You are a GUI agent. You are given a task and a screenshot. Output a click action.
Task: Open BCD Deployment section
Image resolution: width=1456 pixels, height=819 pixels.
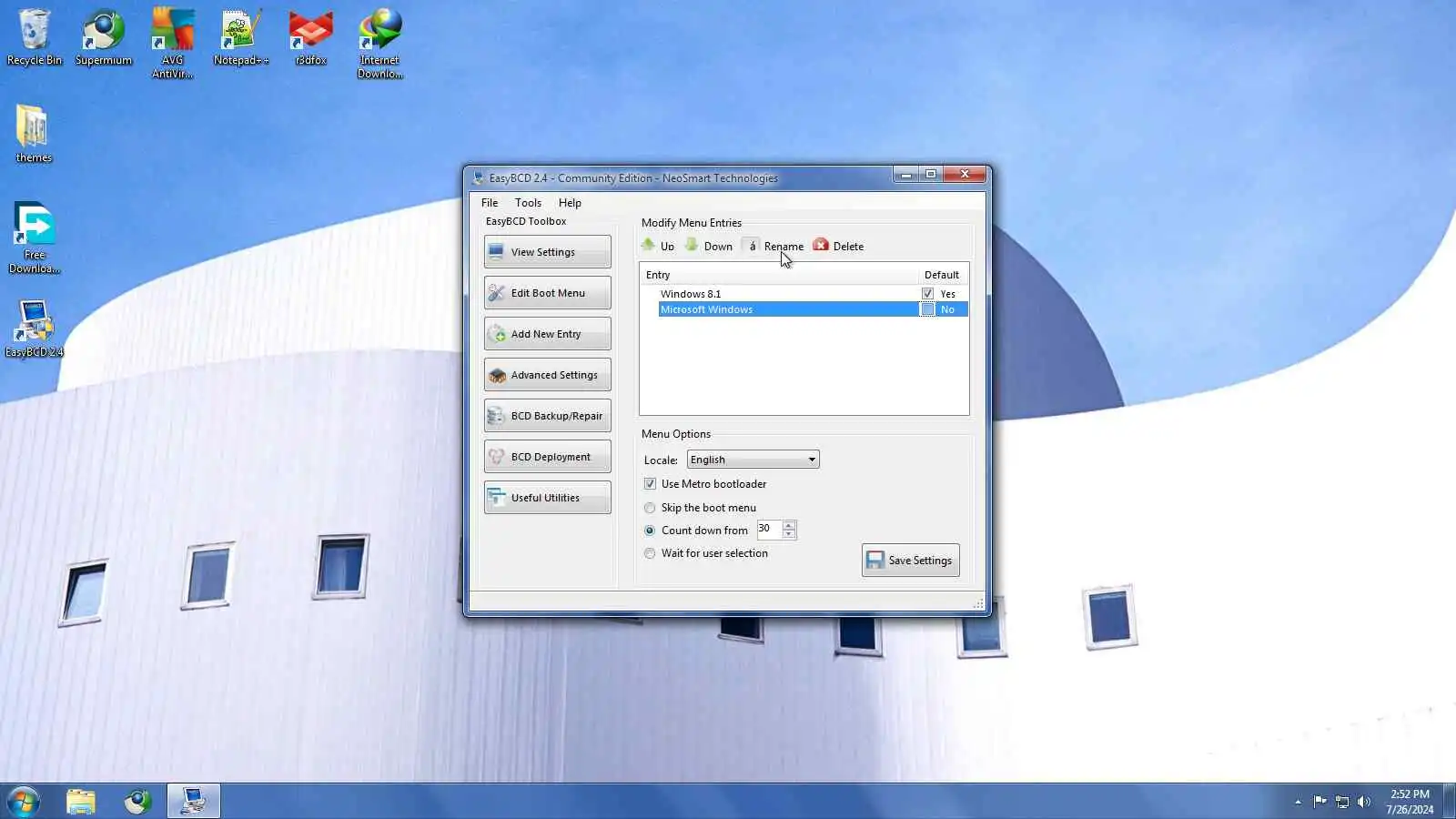[547, 457]
